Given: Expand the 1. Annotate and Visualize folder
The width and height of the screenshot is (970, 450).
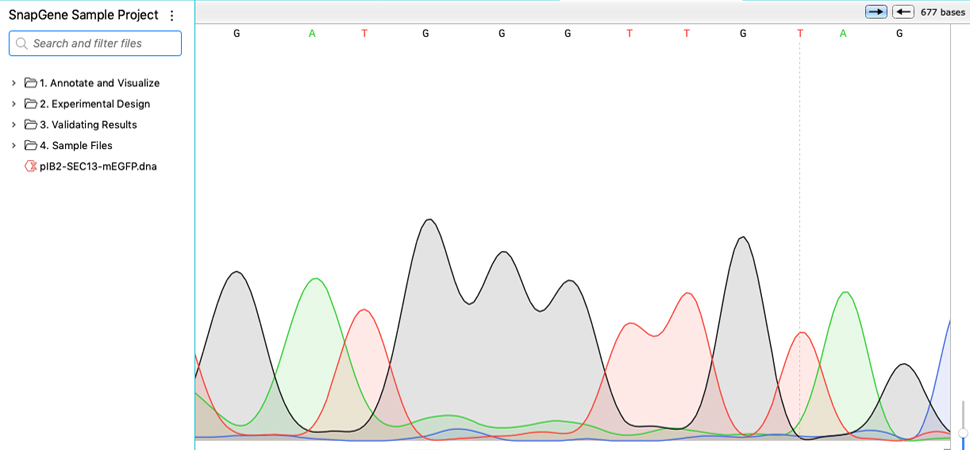Looking at the screenshot, I should coord(14,83).
